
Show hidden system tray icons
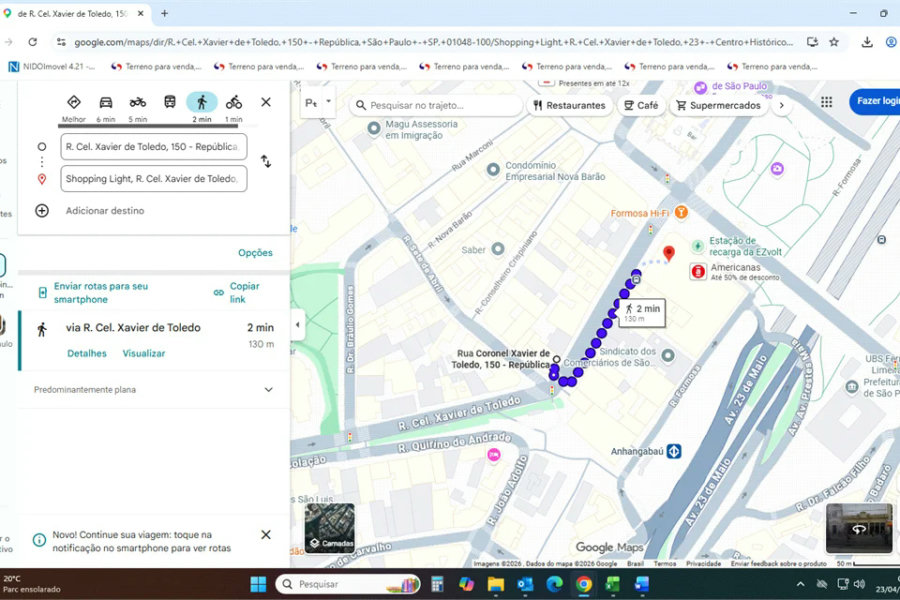click(x=800, y=584)
